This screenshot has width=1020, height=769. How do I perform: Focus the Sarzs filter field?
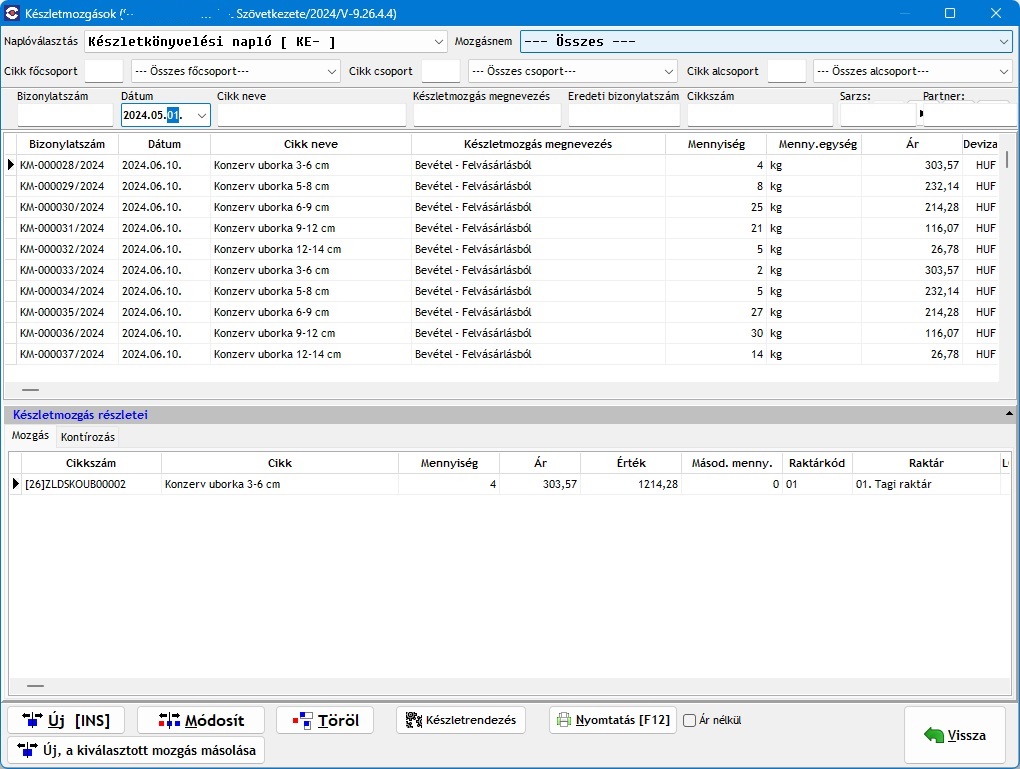[x=878, y=115]
